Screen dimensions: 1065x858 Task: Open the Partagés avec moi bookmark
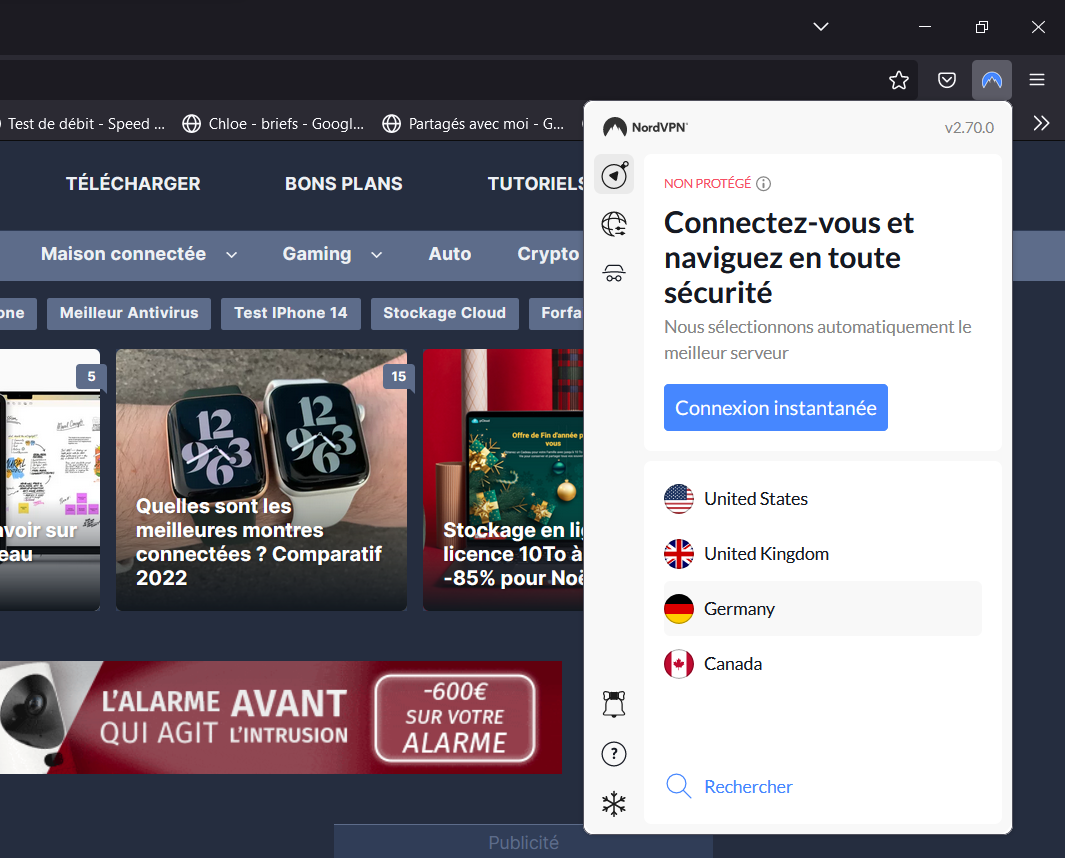[x=473, y=124]
